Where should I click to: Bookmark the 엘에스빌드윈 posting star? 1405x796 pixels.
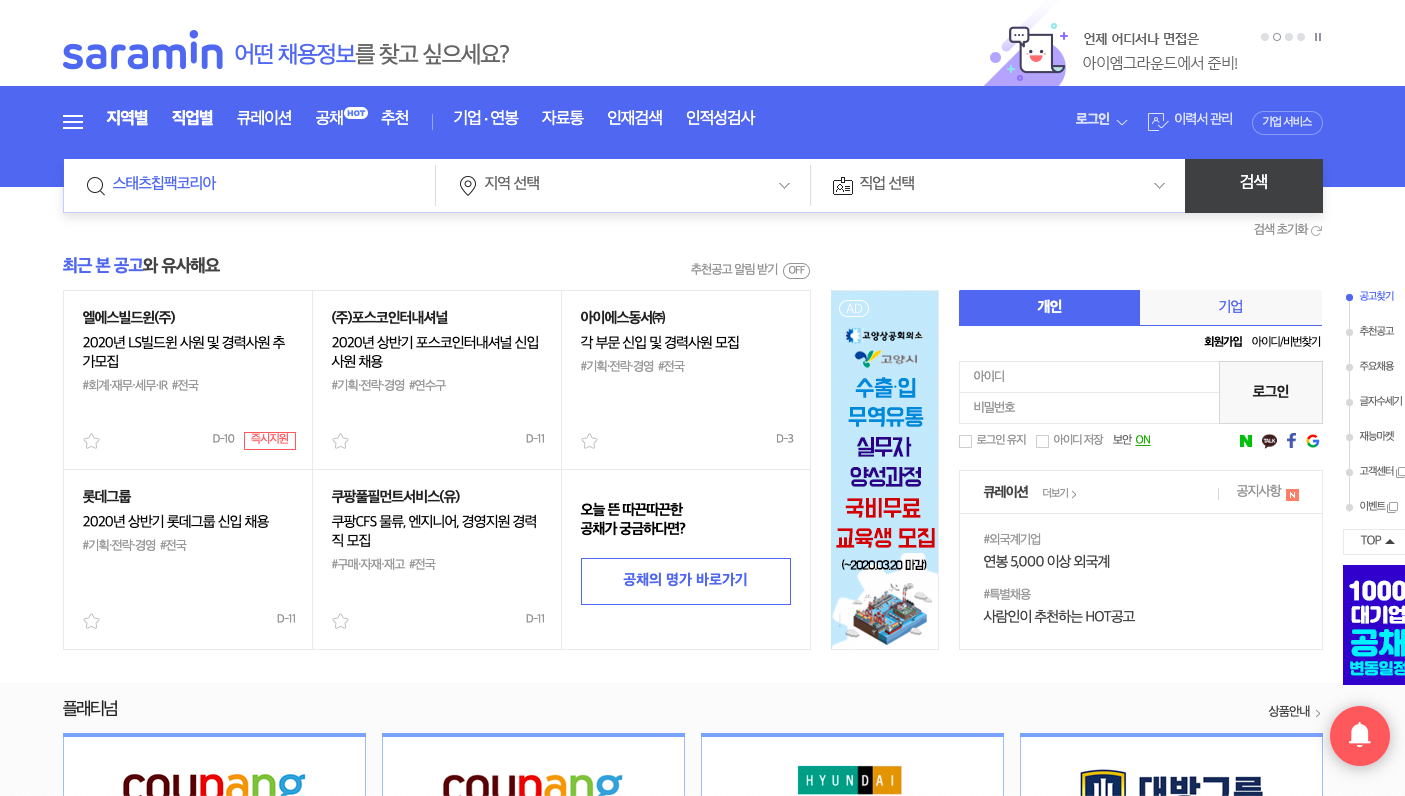pyautogui.click(x=92, y=441)
